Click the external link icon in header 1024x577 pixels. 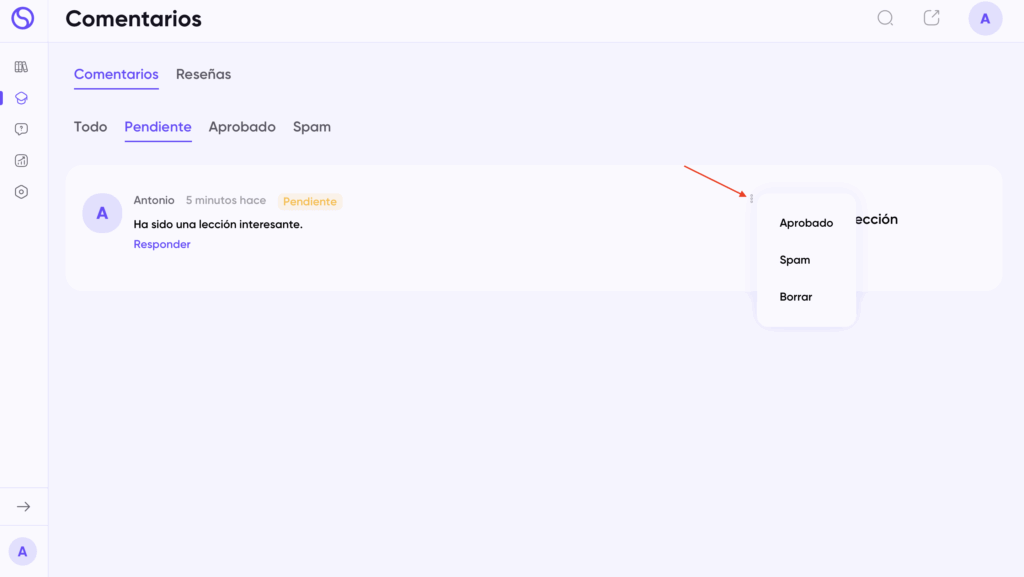pos(931,18)
